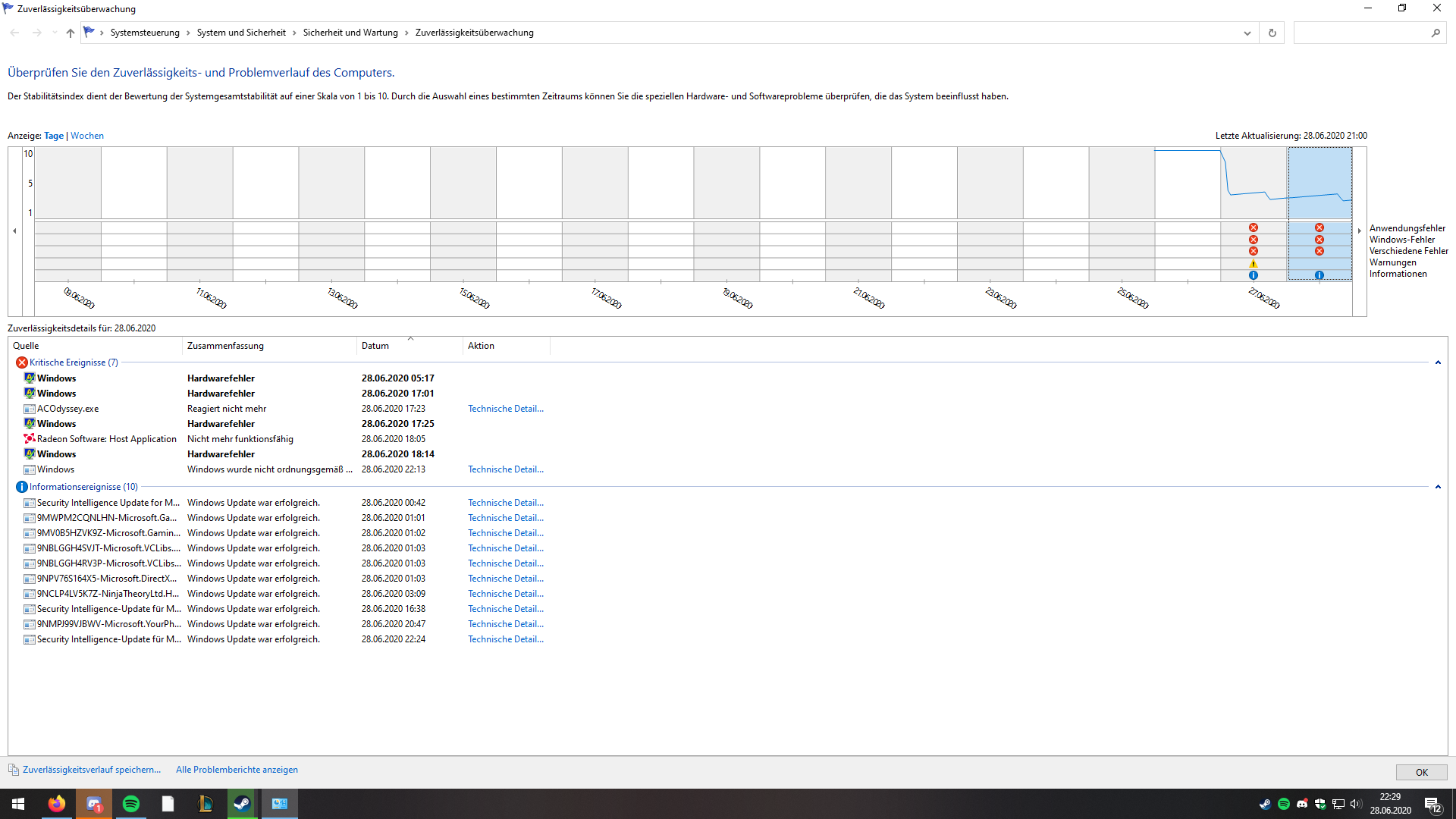
Task: Click the red critical events error icon
Action: 21,362
